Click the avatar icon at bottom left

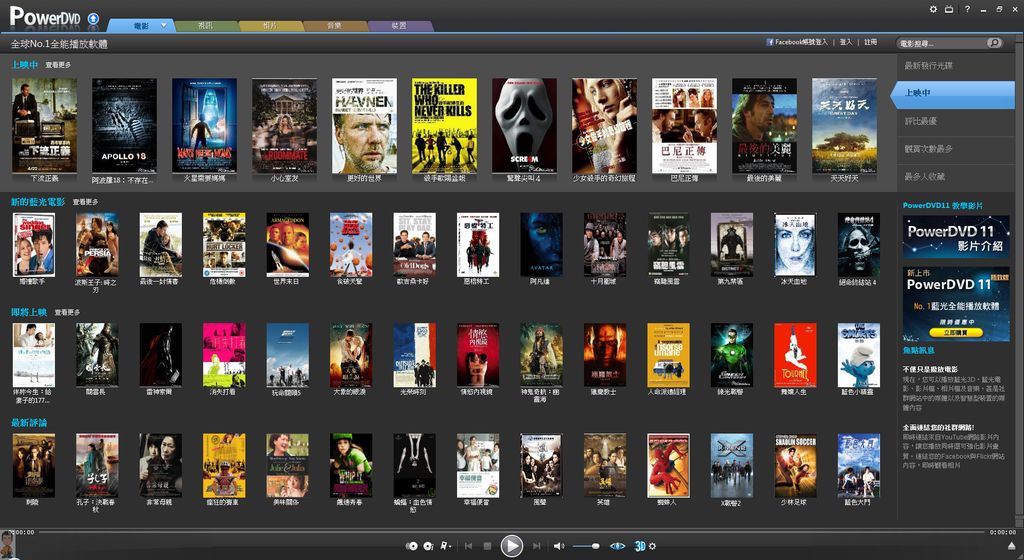pyautogui.click(x=7, y=544)
